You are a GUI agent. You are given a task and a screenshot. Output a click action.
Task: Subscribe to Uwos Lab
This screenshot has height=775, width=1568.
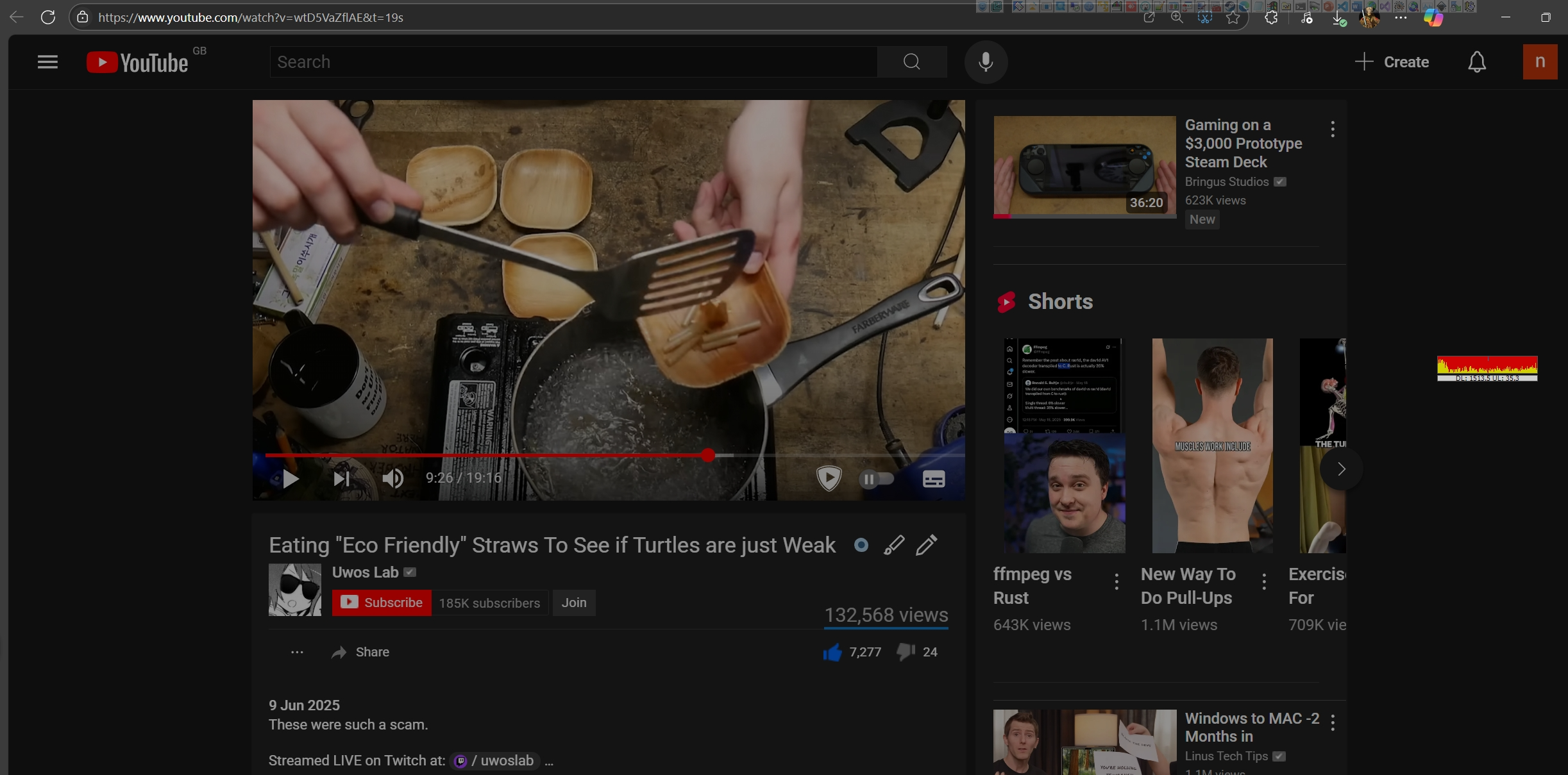click(x=382, y=603)
